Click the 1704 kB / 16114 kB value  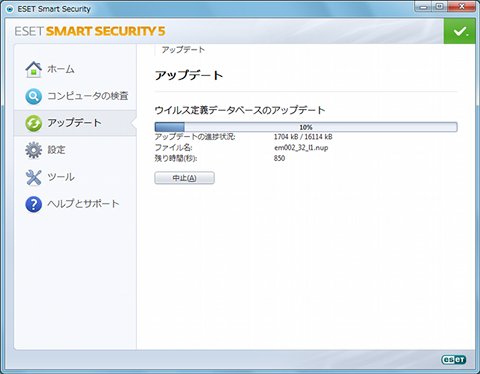tap(303, 137)
